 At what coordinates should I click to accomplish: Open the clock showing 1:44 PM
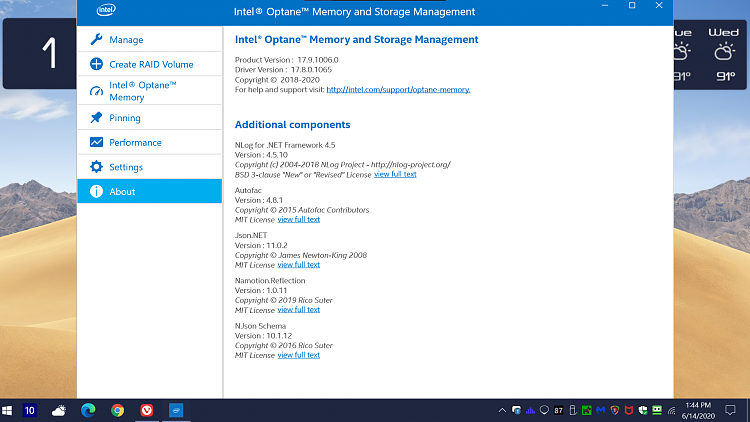(698, 411)
